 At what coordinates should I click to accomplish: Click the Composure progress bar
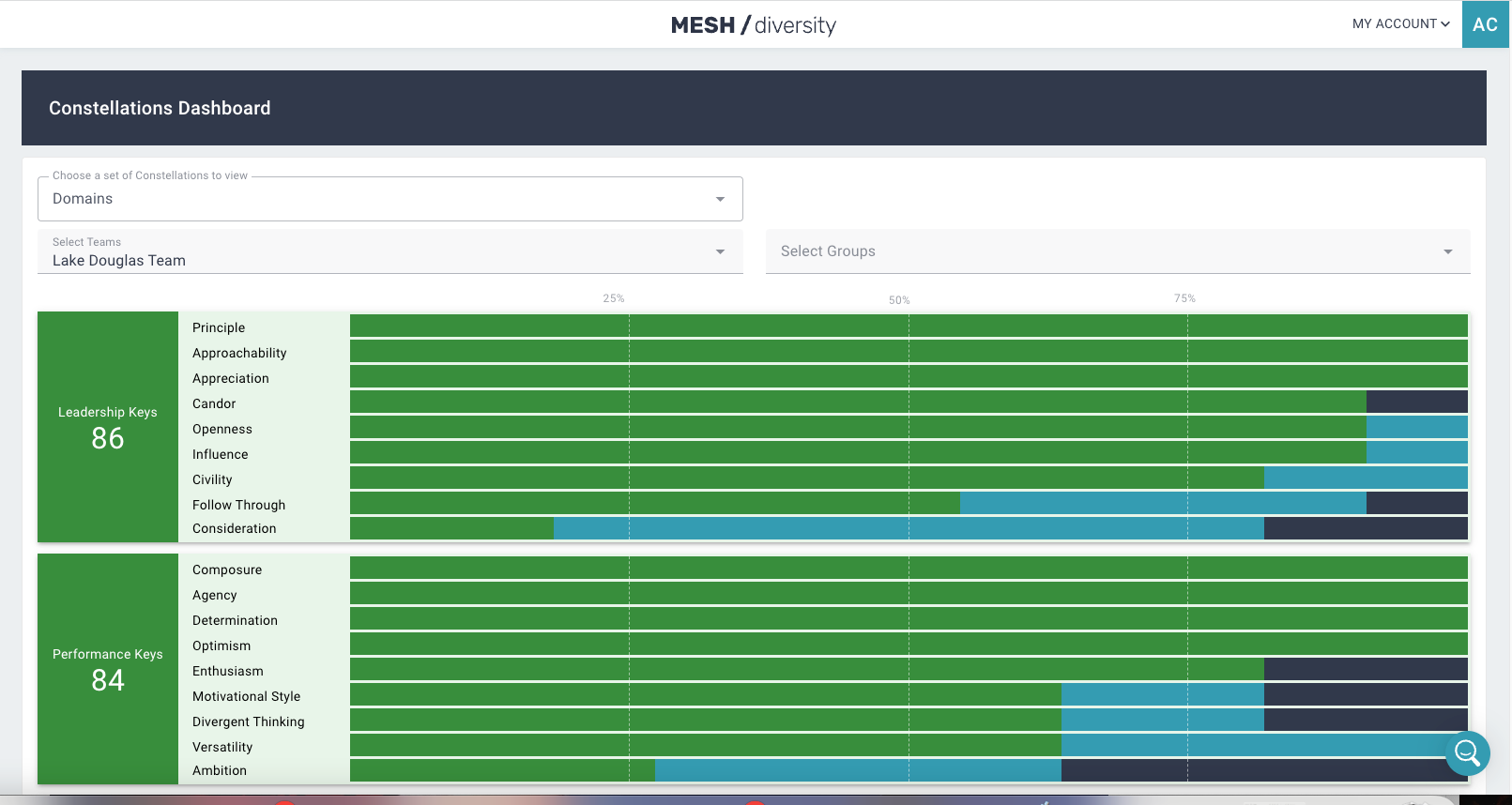pyautogui.click(x=908, y=568)
